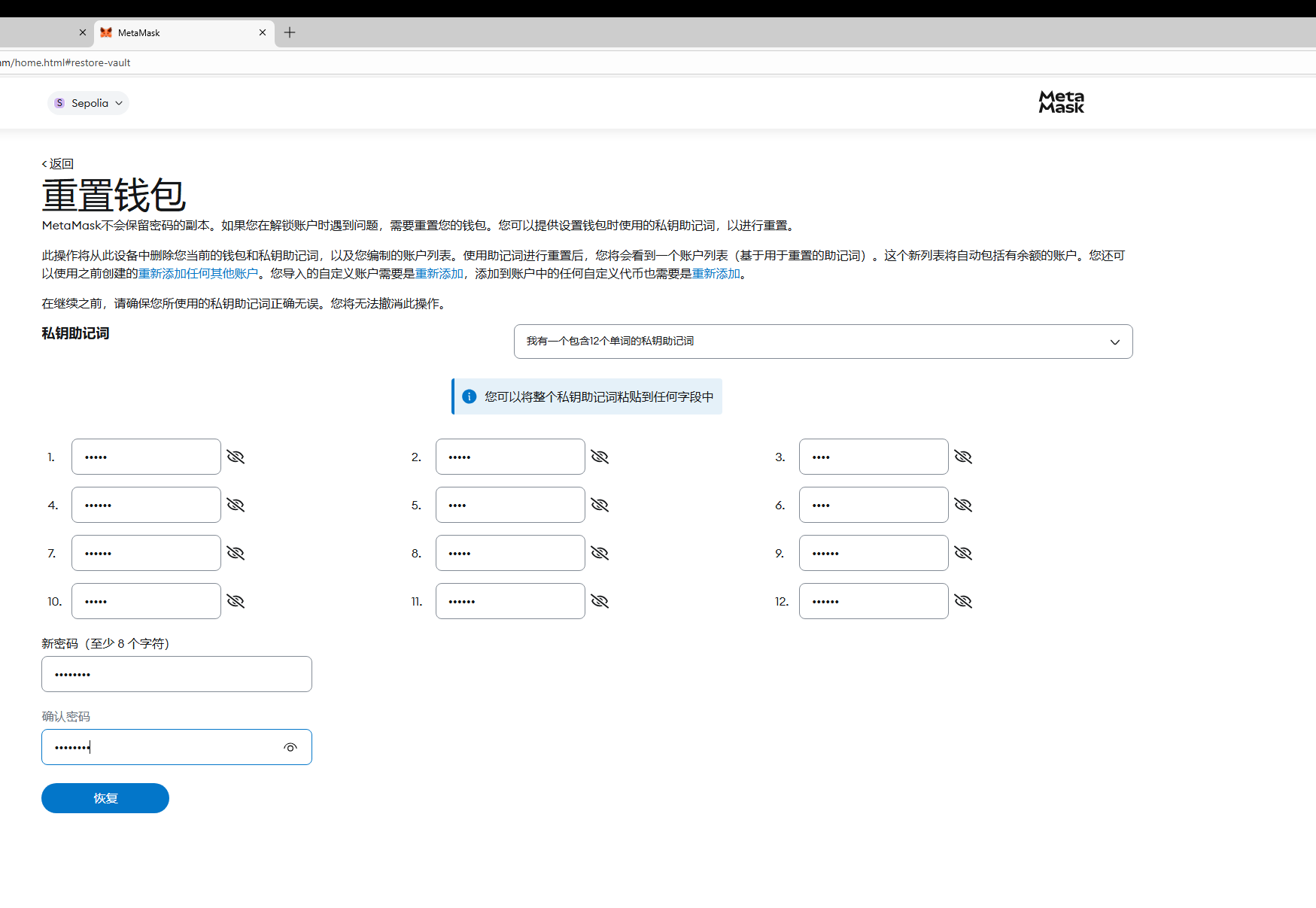Unhide seed word 3
This screenshot has height=908, width=1316.
pos(963,457)
